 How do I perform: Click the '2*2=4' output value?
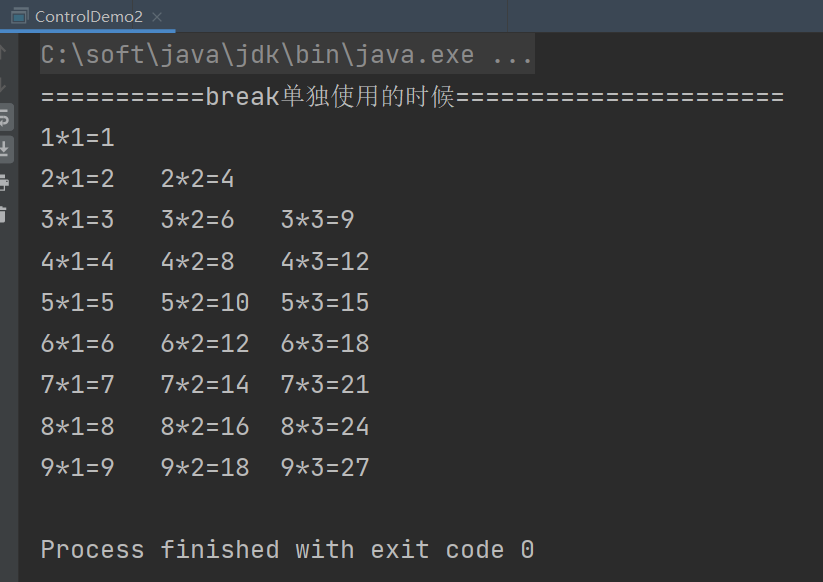[x=198, y=178]
